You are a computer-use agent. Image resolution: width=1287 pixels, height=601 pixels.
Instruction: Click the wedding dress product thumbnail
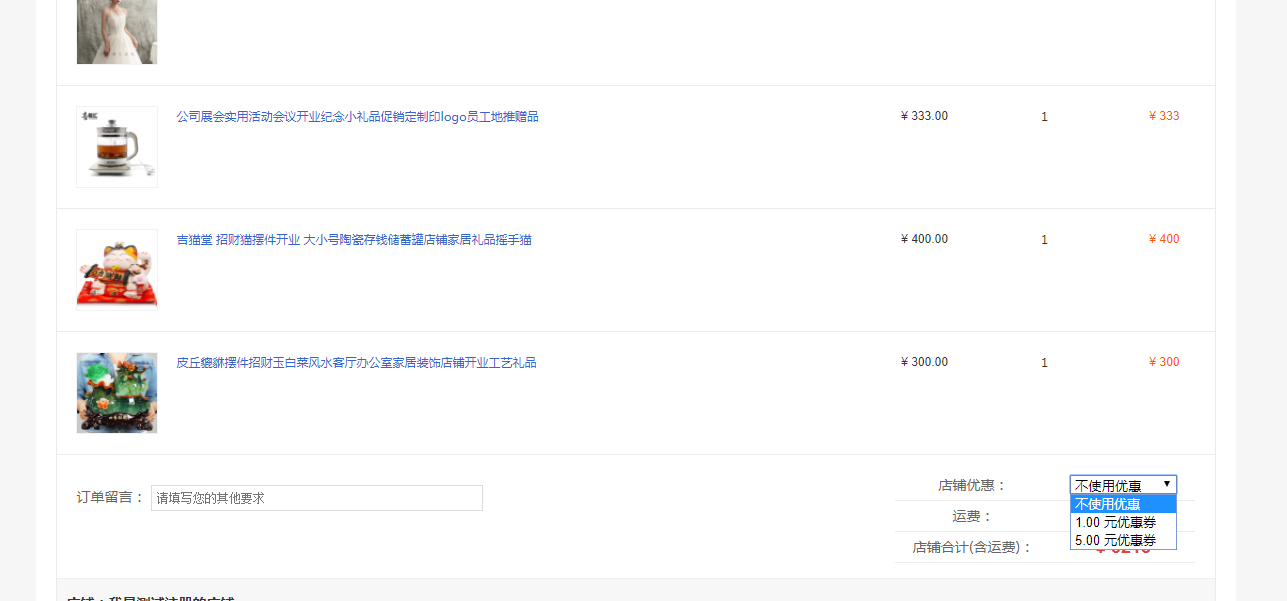click(117, 30)
